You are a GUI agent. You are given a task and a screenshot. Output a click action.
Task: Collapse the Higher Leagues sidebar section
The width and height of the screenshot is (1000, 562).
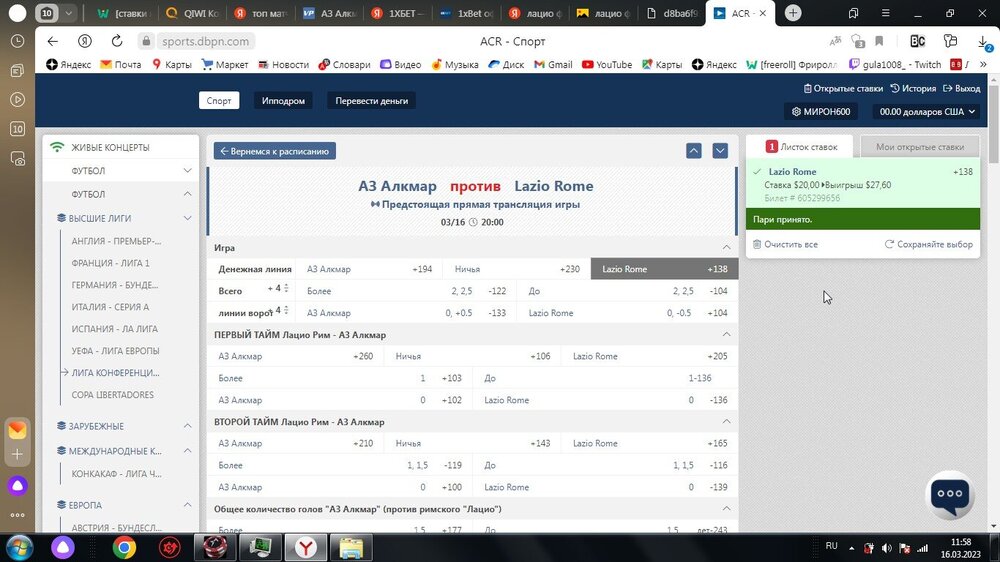click(x=187, y=218)
